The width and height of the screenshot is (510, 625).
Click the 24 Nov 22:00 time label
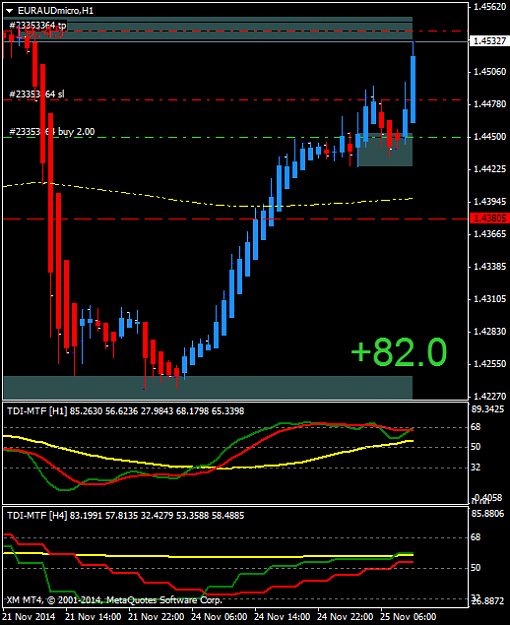tap(345, 617)
